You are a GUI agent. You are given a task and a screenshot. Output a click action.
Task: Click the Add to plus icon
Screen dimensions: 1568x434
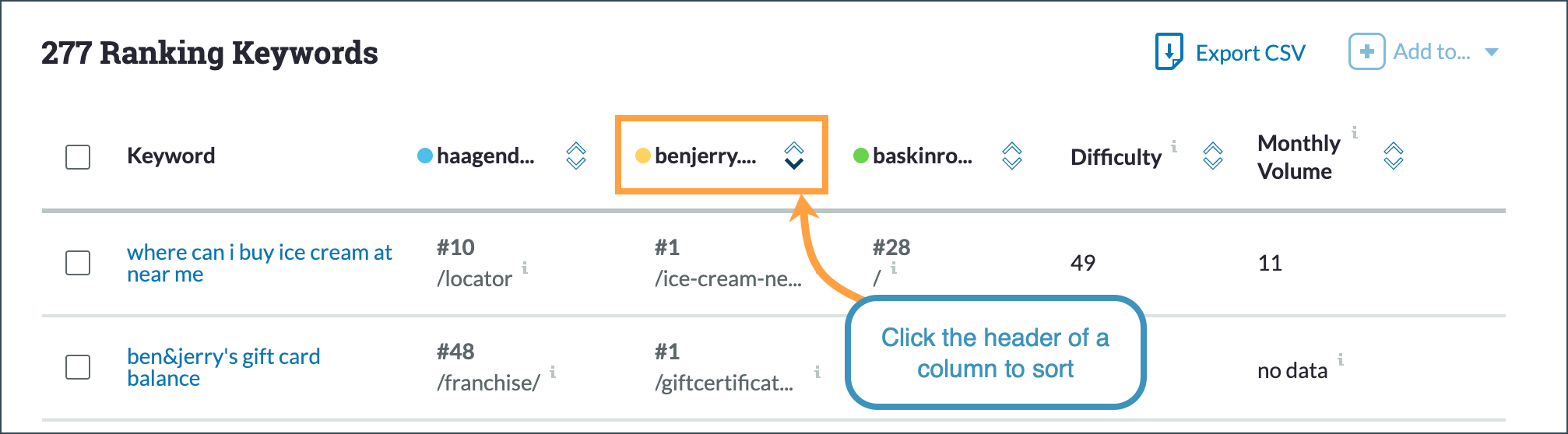pos(1366,52)
